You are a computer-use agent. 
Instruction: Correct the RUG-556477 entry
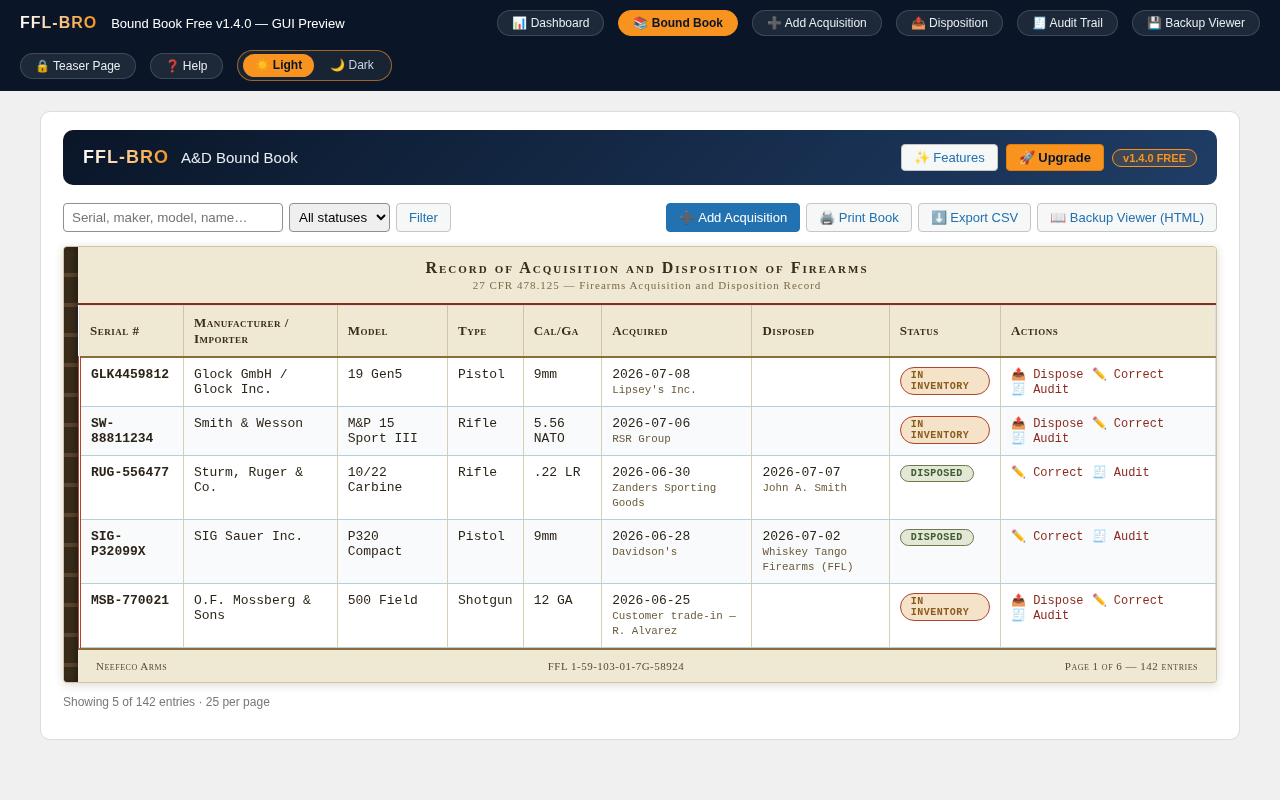tap(1047, 473)
